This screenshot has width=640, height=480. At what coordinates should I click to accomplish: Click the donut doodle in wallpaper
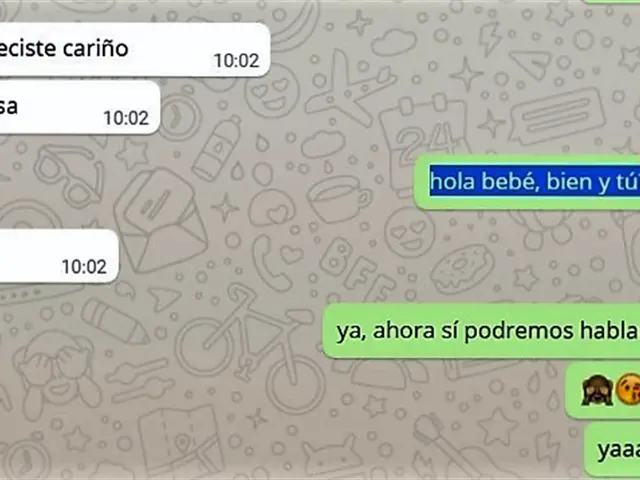[x=462, y=268]
